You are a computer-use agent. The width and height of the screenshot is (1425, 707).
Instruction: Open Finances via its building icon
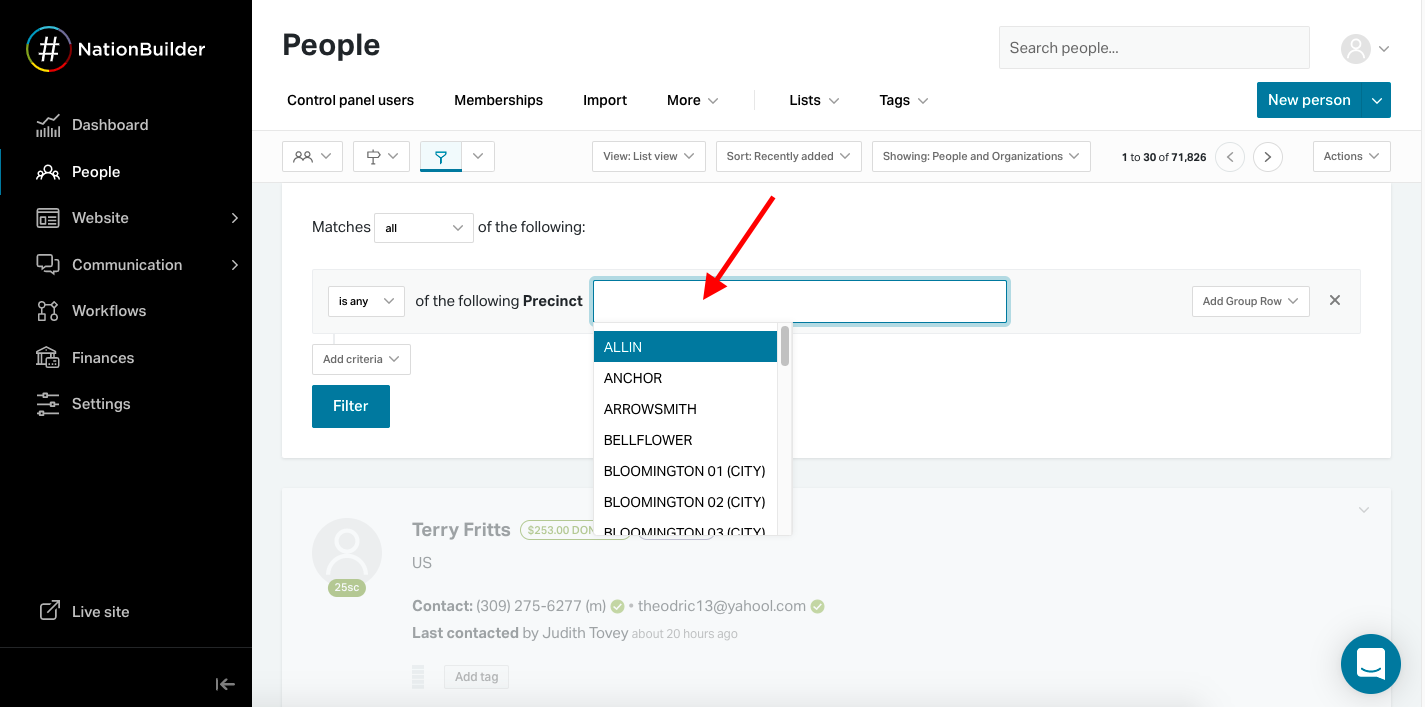(x=48, y=358)
